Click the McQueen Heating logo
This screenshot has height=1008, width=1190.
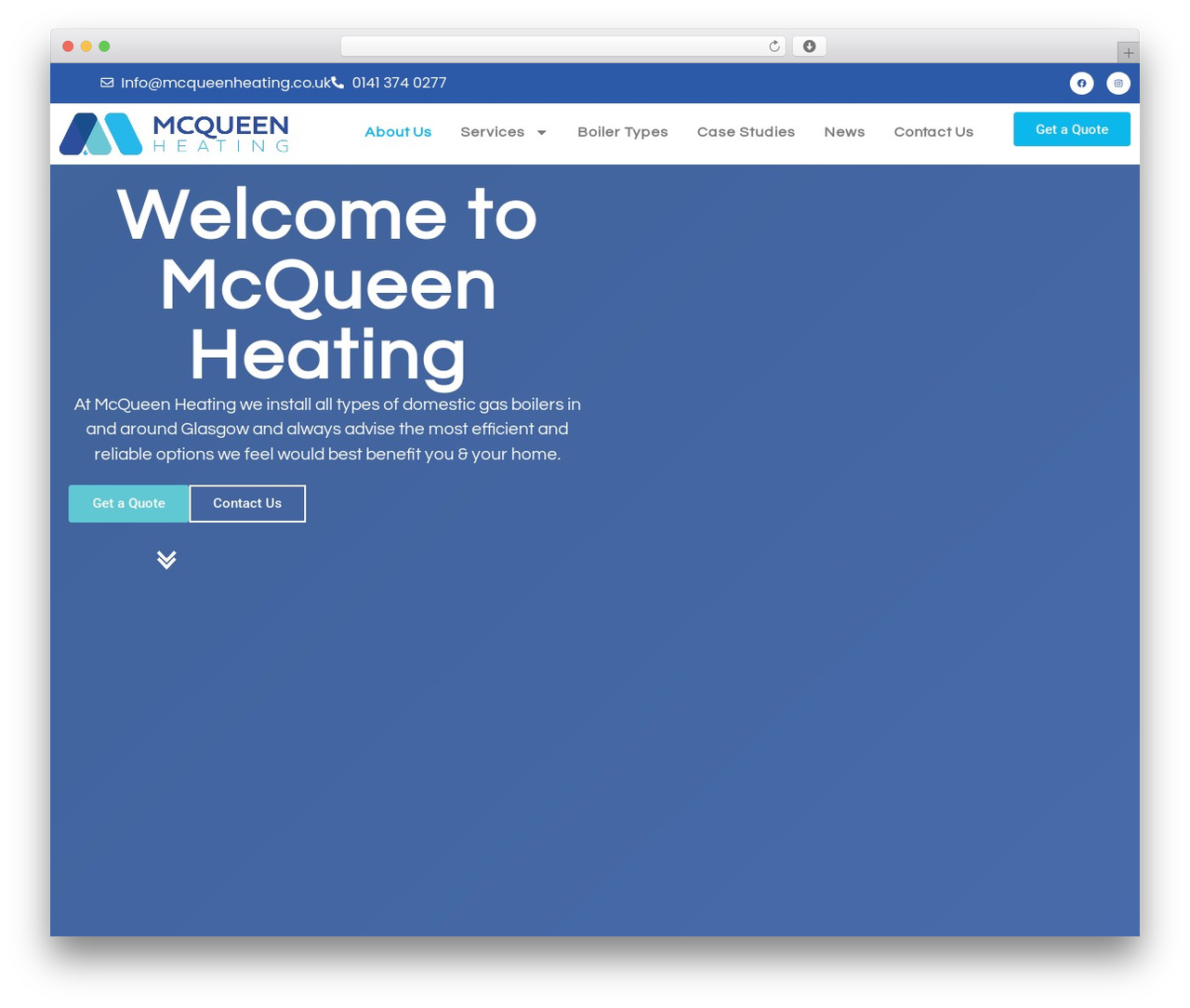click(x=174, y=133)
